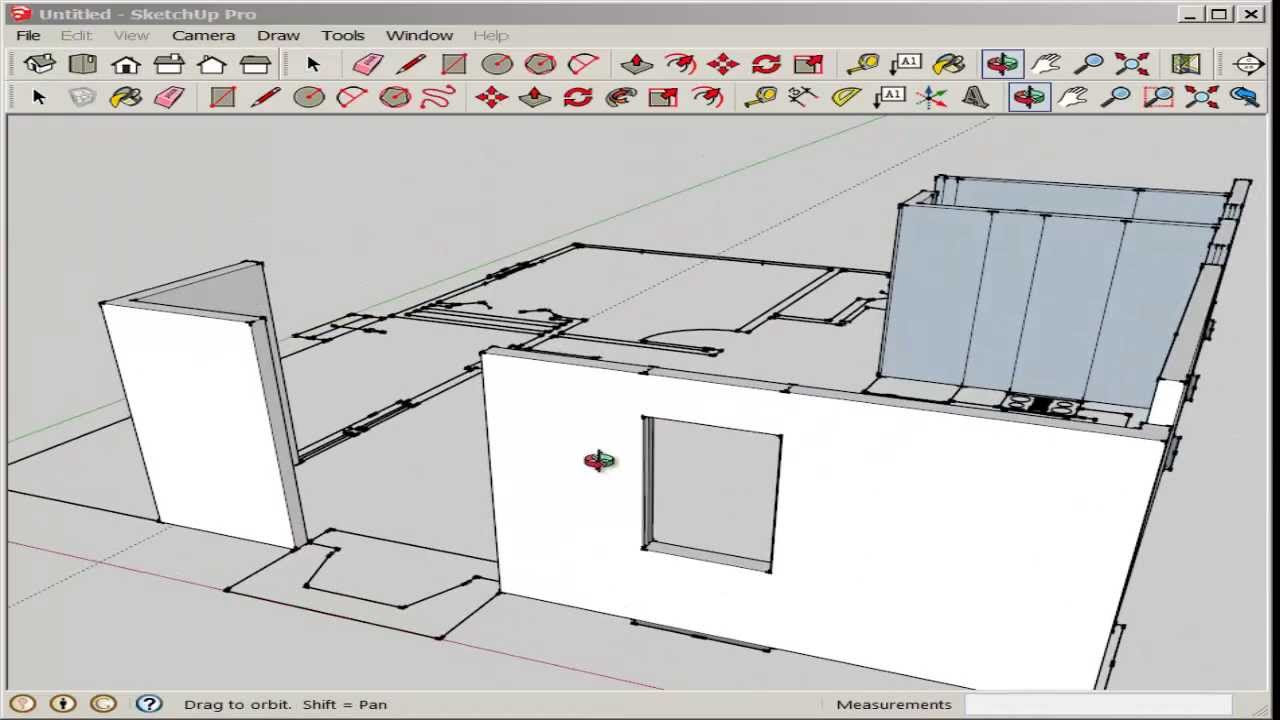Select the Rotate tool in the lower toolbar
1280x720 pixels.
pyautogui.click(x=578, y=97)
